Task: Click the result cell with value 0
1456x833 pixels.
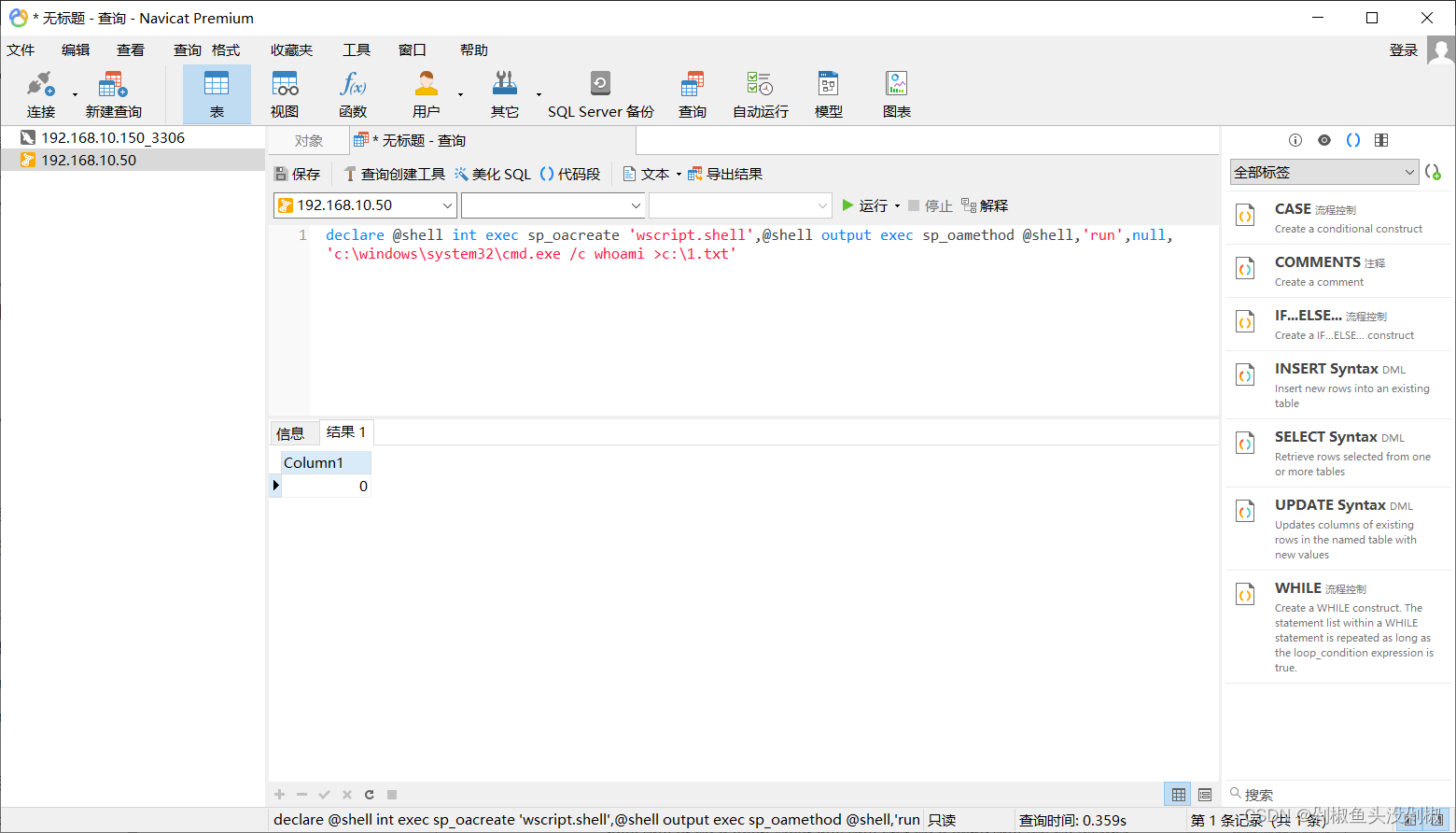Action: coord(327,486)
